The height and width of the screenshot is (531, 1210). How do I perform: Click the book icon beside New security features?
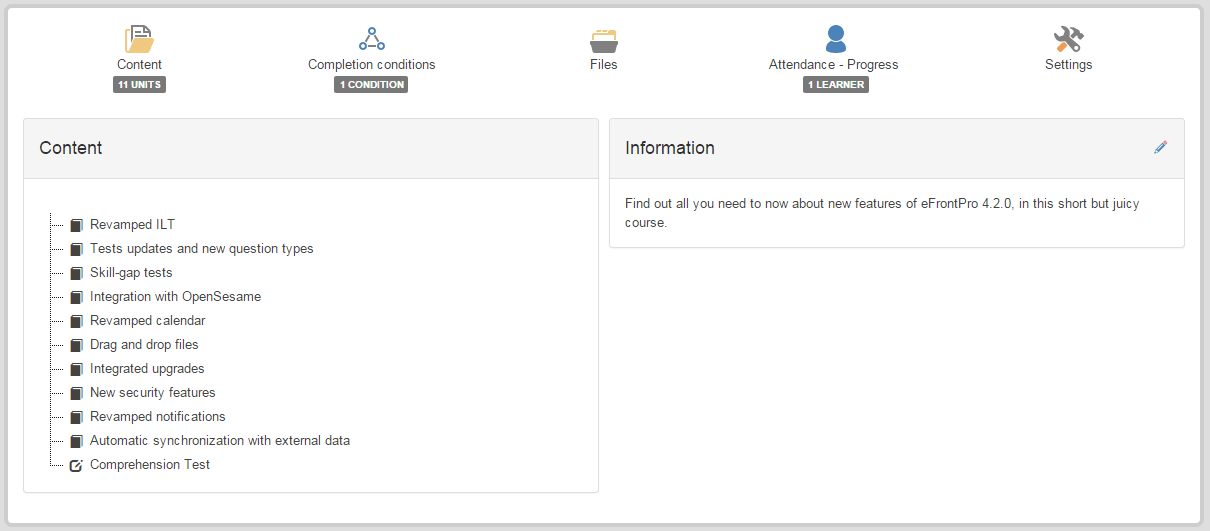click(76, 393)
